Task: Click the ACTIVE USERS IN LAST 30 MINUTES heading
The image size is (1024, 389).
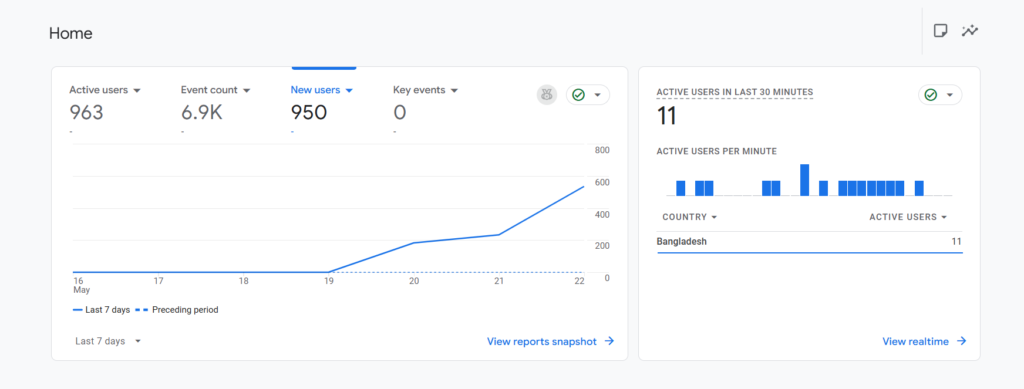Action: coord(735,93)
